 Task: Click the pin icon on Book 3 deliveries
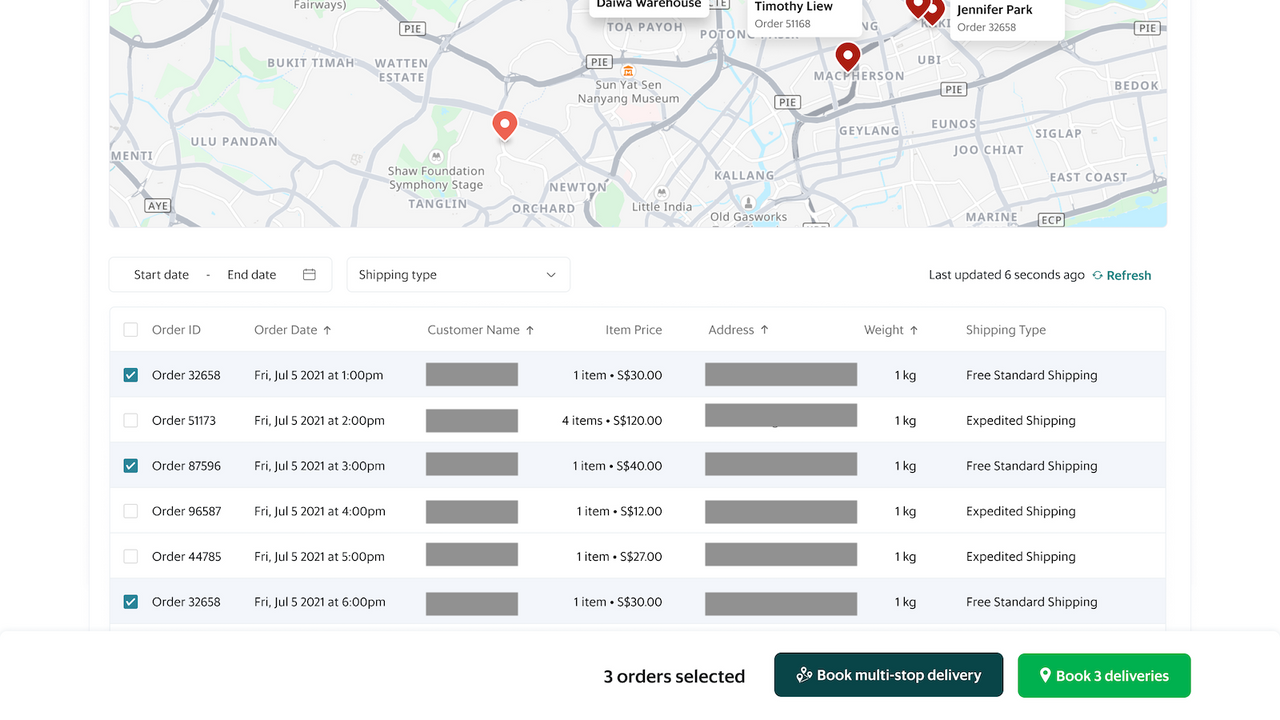(1044, 675)
